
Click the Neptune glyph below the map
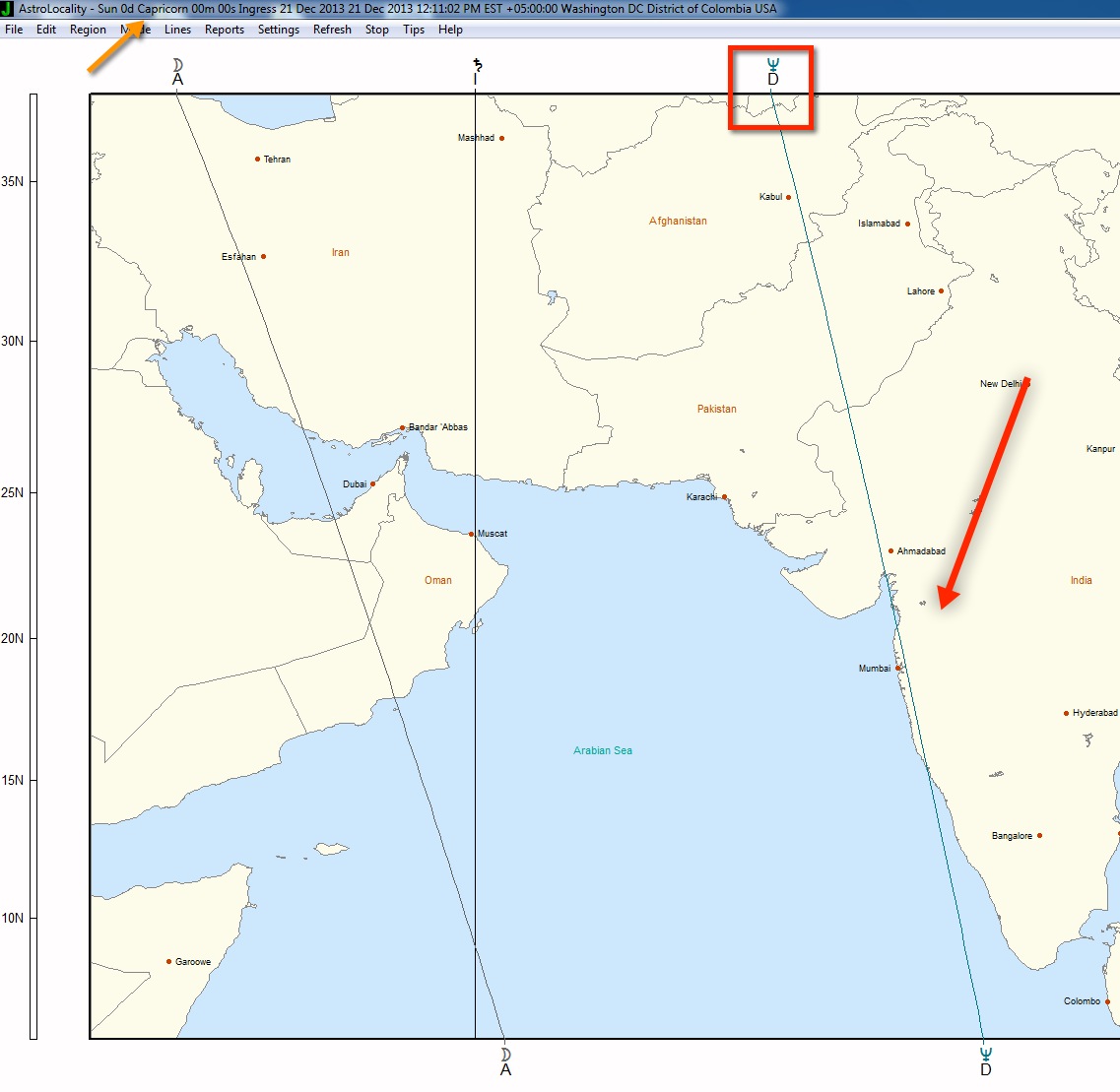click(985, 1055)
